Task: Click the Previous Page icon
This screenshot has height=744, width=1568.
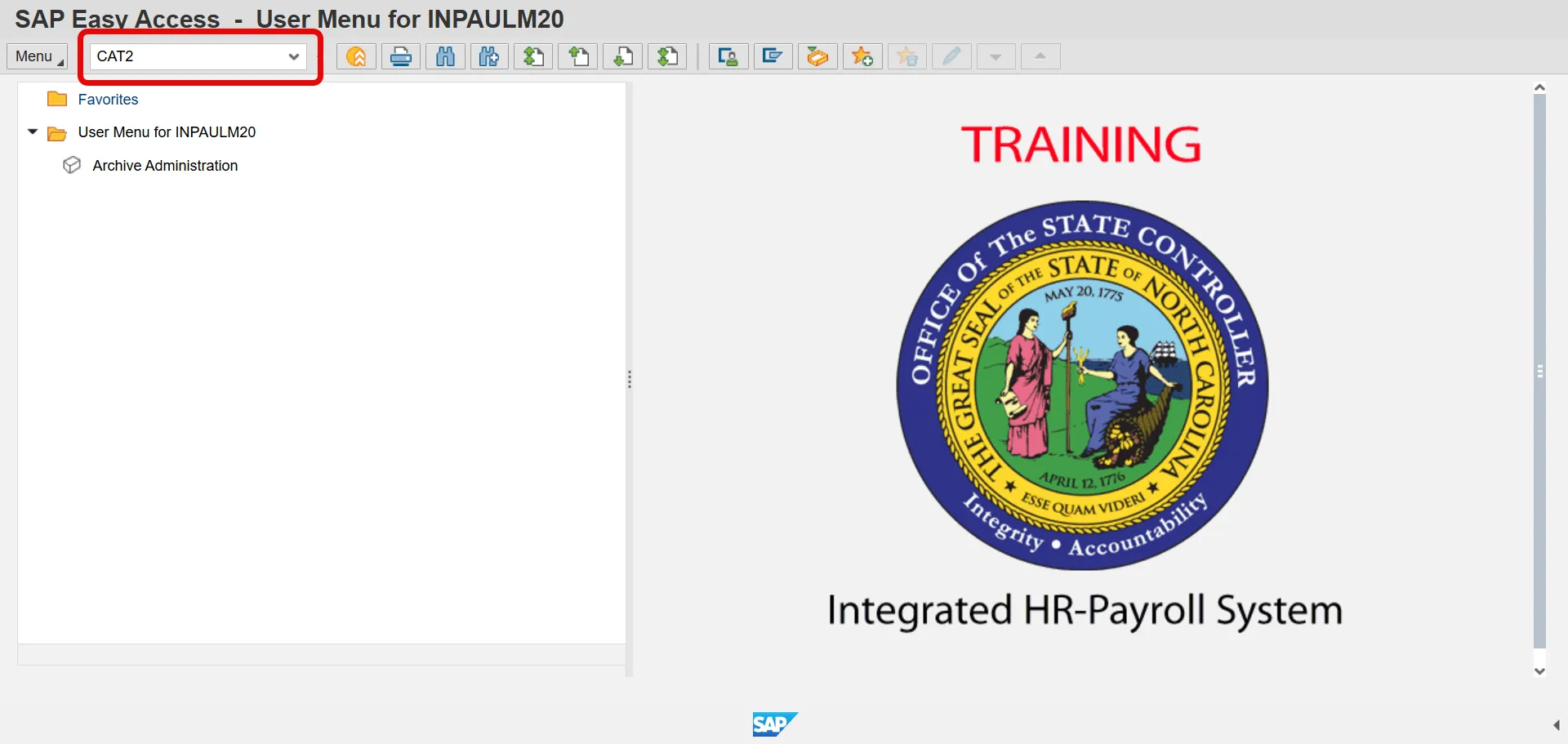Action: [578, 56]
